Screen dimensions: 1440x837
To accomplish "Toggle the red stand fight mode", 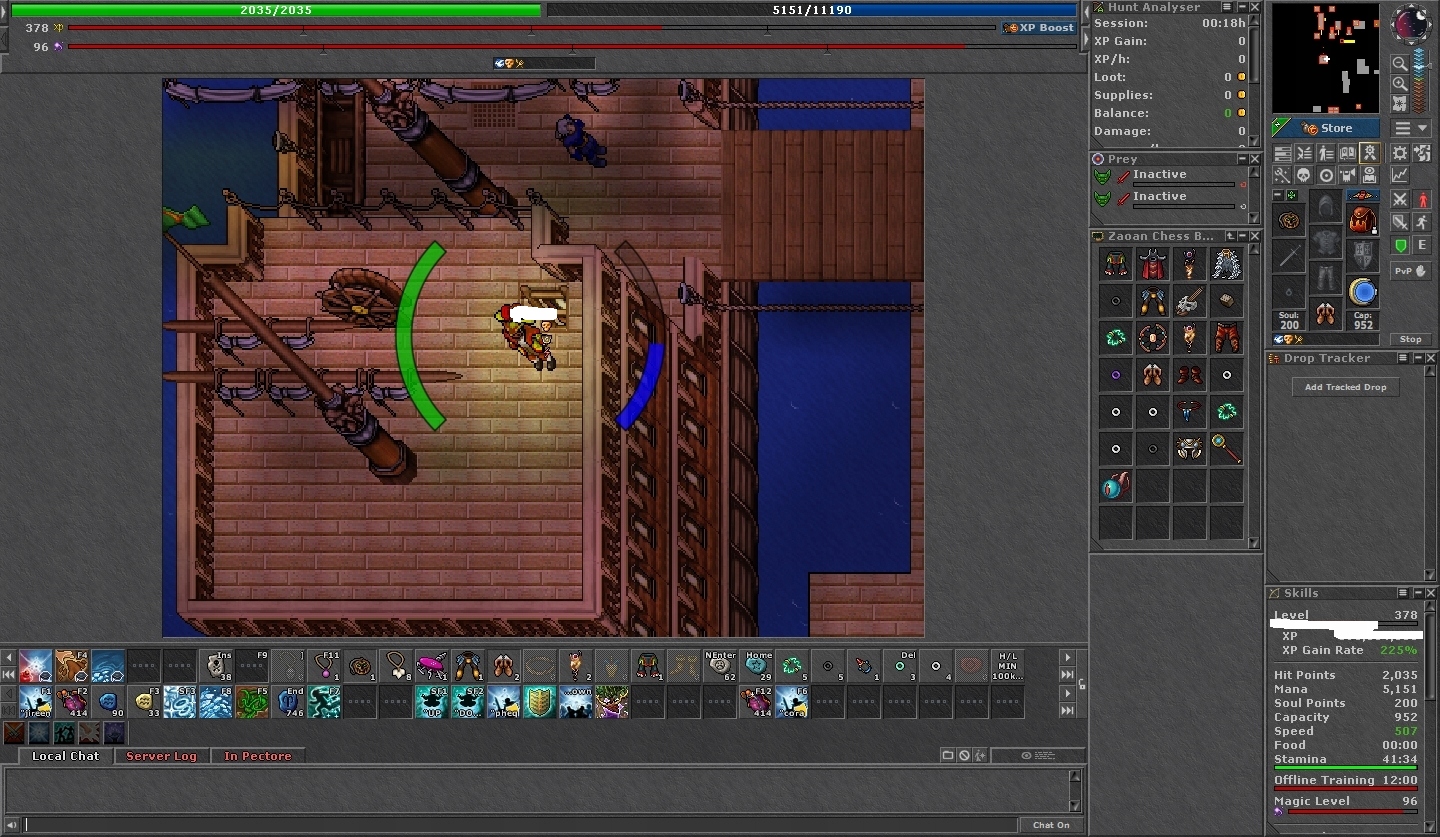I will [x=1422, y=199].
